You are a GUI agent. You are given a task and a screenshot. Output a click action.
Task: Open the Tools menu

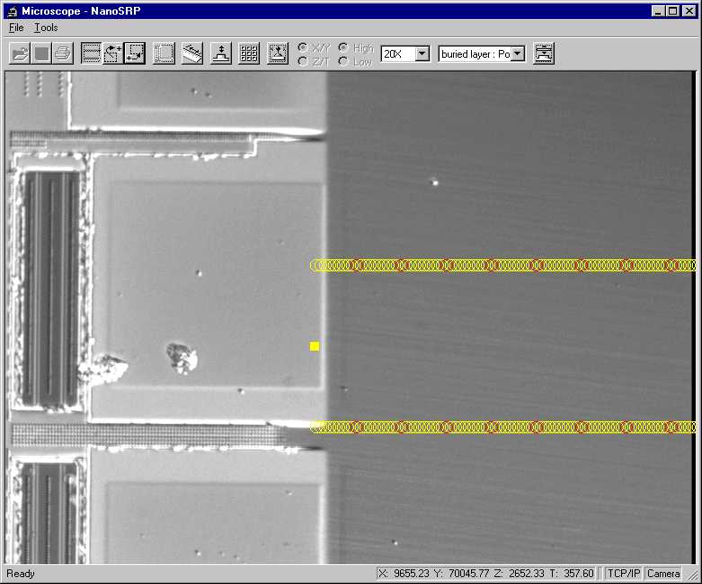pos(46,28)
